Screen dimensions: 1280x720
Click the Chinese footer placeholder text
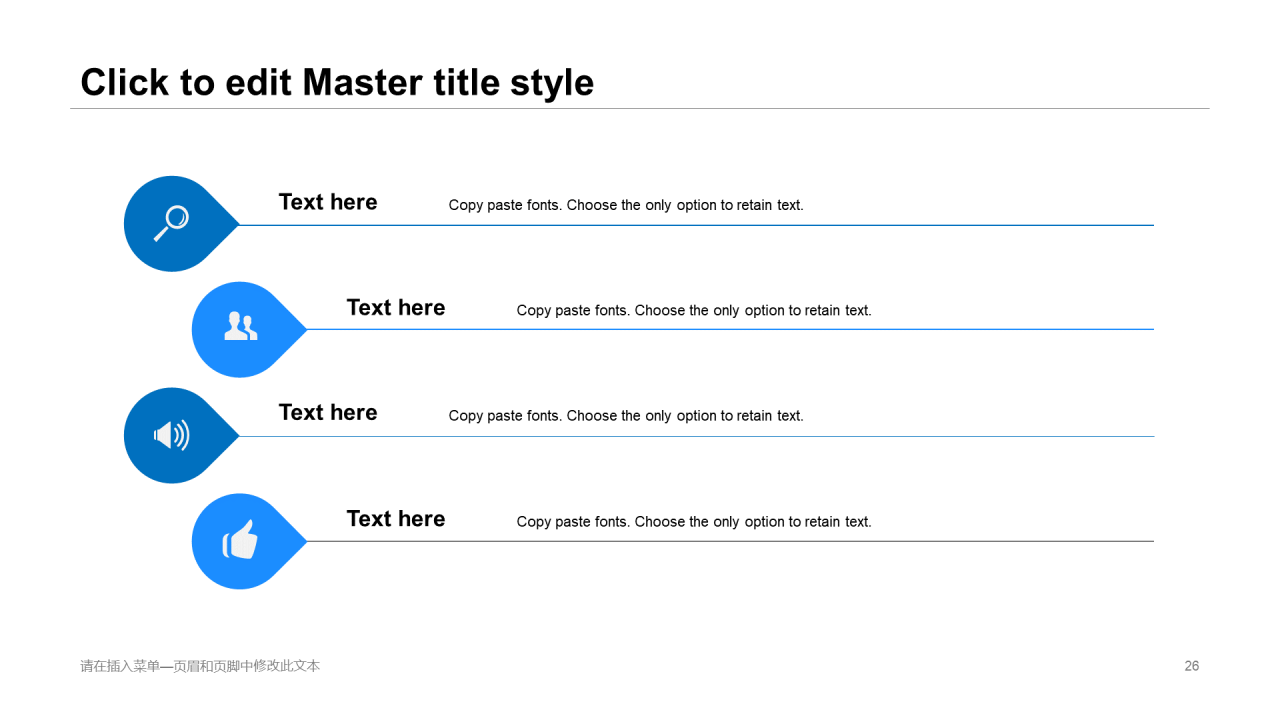point(200,666)
